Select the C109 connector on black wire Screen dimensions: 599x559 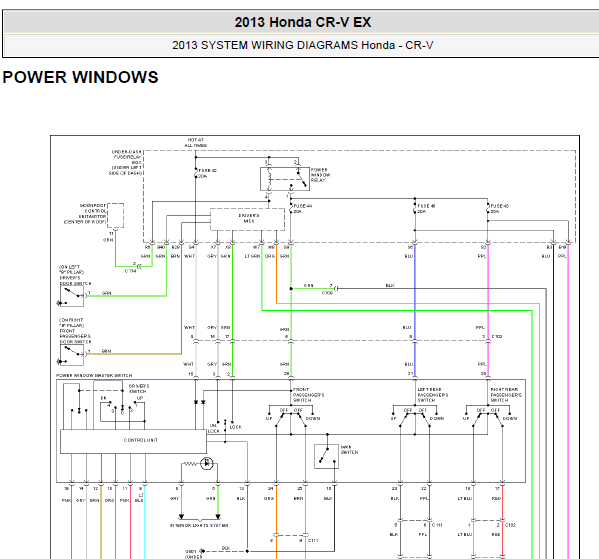pyautogui.click(x=335, y=289)
